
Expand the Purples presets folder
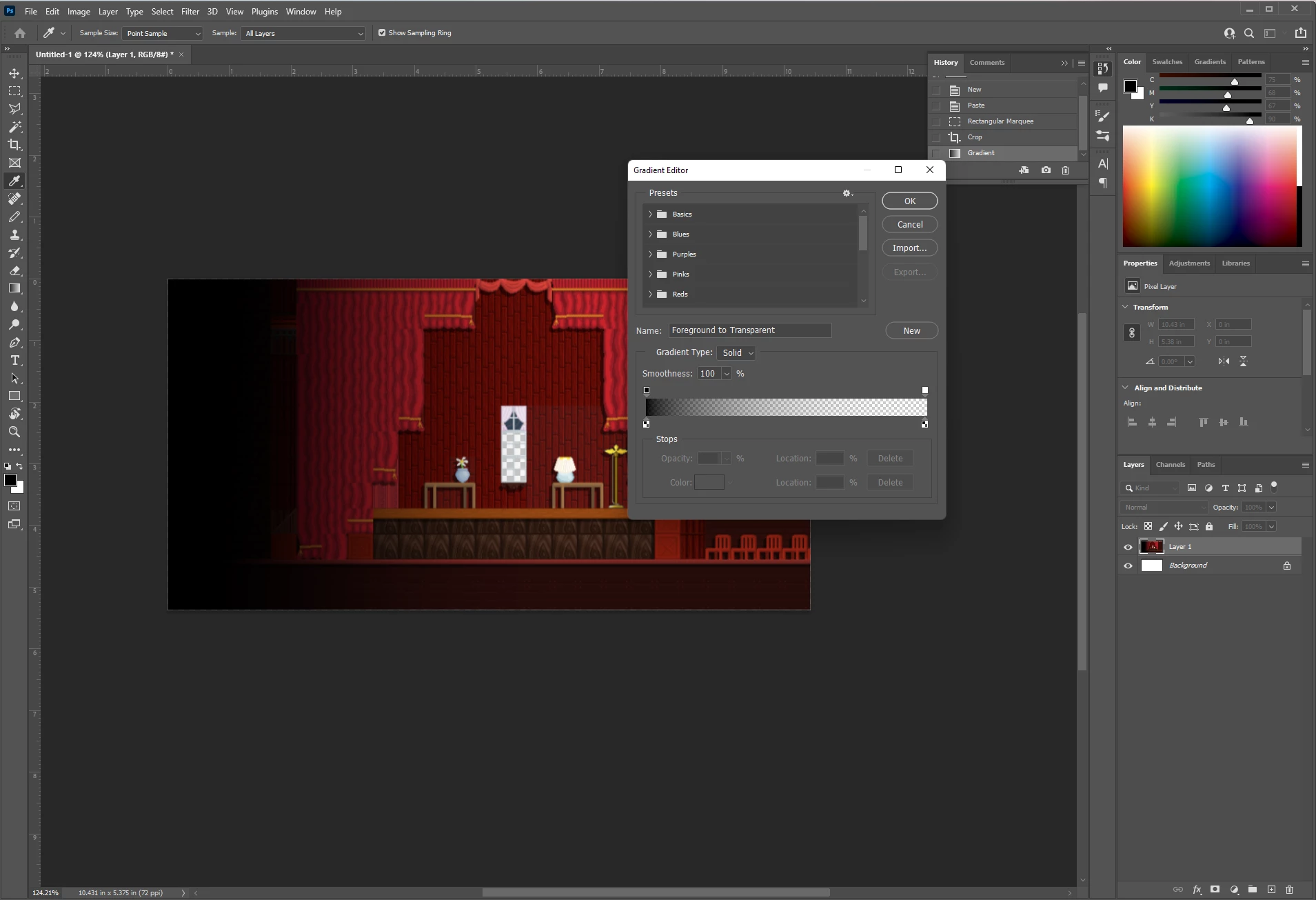(x=650, y=254)
